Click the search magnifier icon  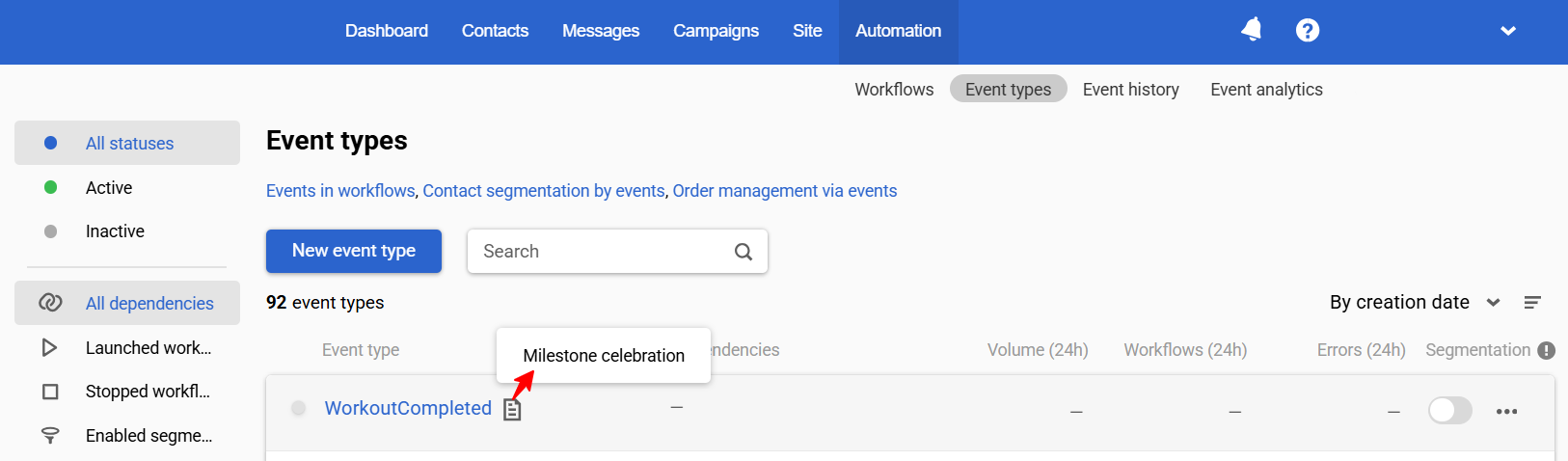tap(743, 252)
